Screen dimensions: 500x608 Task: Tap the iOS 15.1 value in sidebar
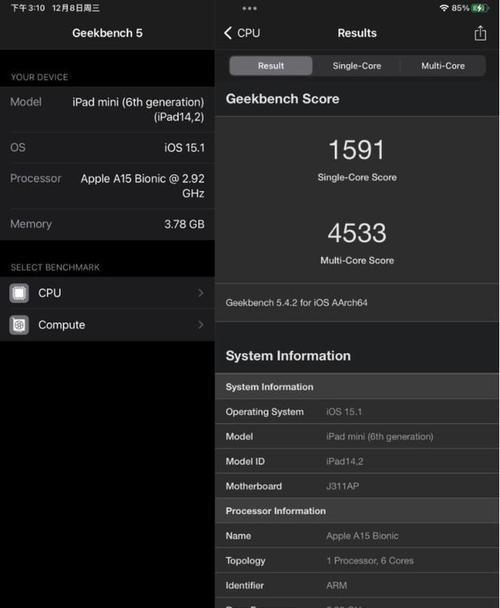click(x=184, y=147)
